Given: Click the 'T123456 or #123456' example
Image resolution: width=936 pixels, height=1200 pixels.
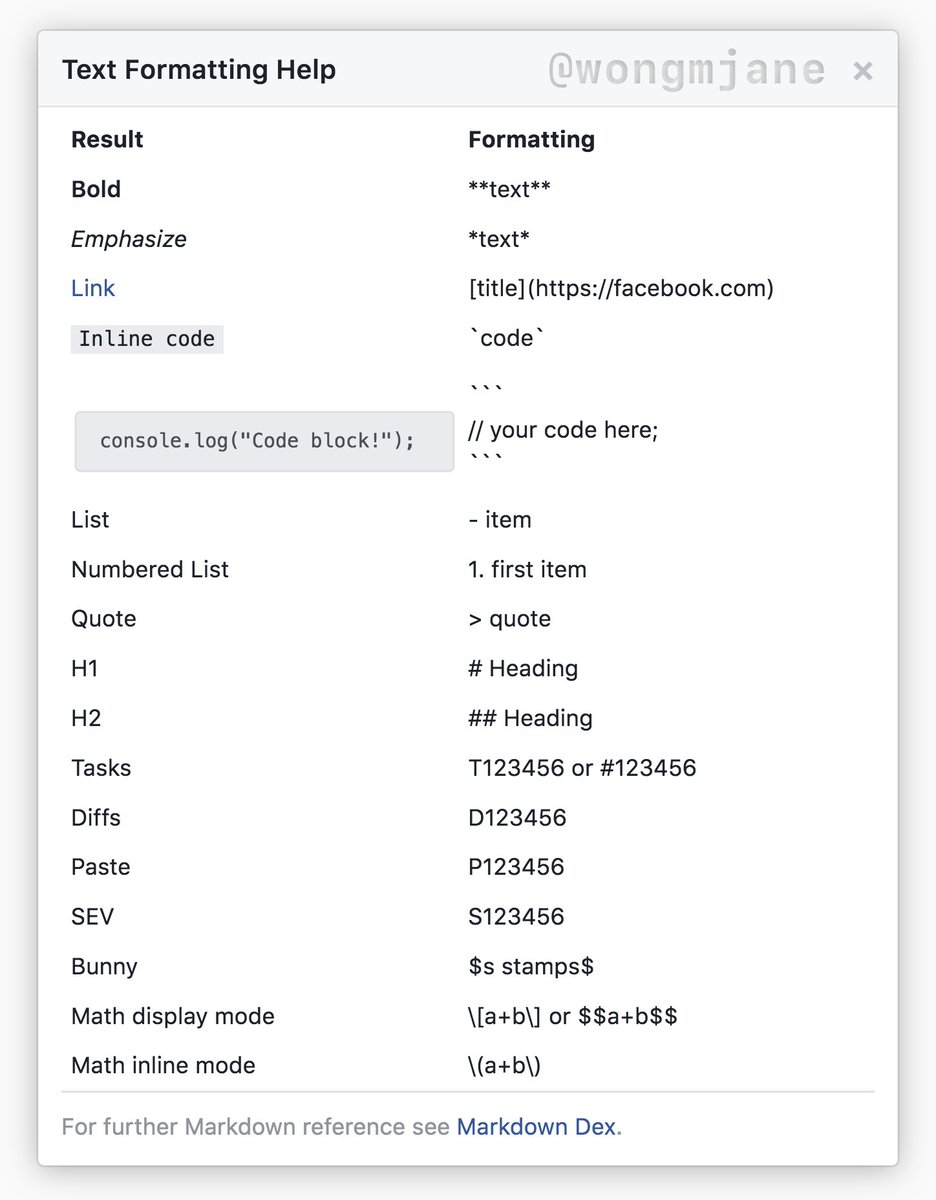Looking at the screenshot, I should [x=582, y=768].
